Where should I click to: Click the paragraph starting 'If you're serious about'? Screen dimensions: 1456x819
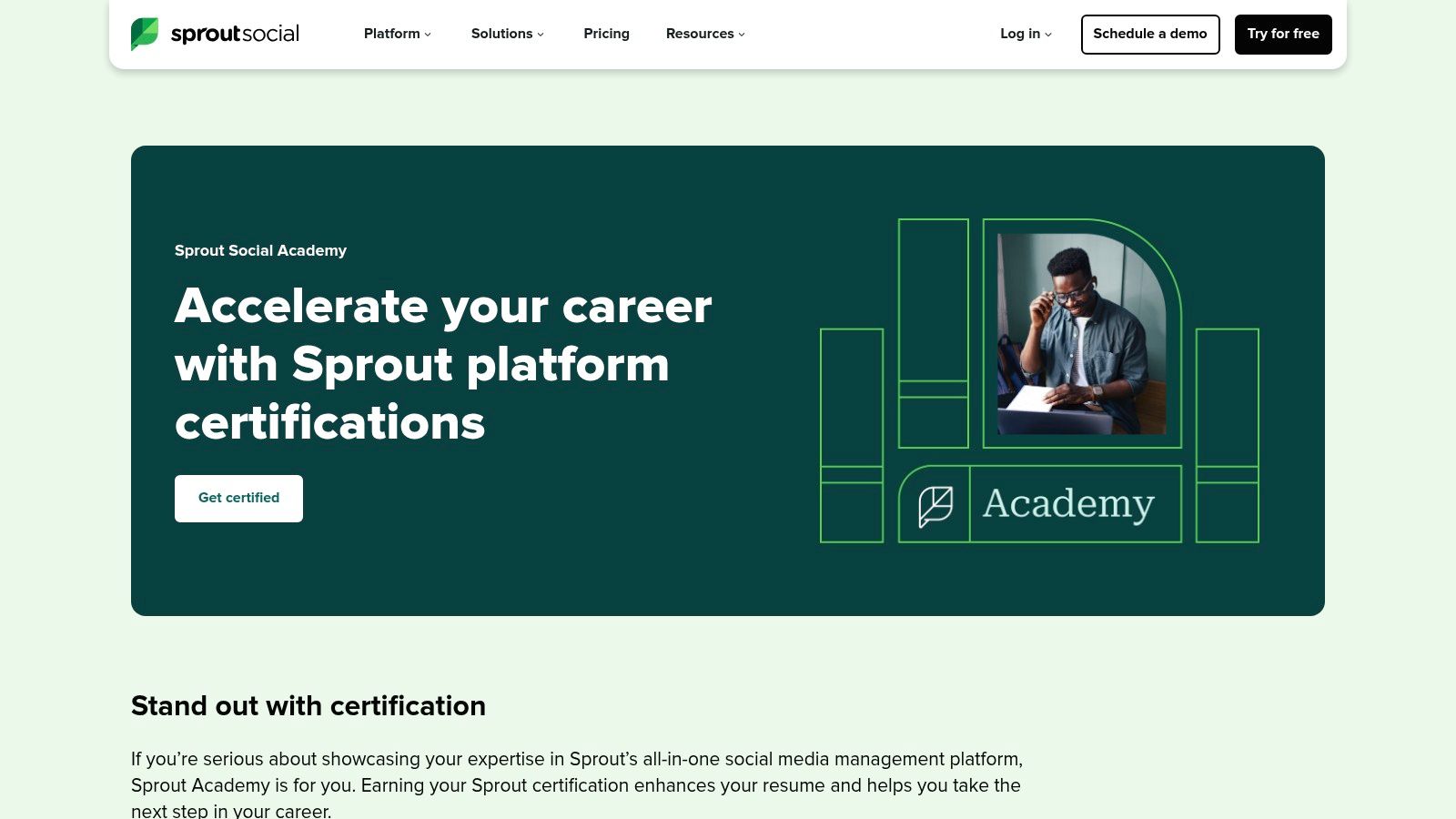pyautogui.click(x=577, y=784)
